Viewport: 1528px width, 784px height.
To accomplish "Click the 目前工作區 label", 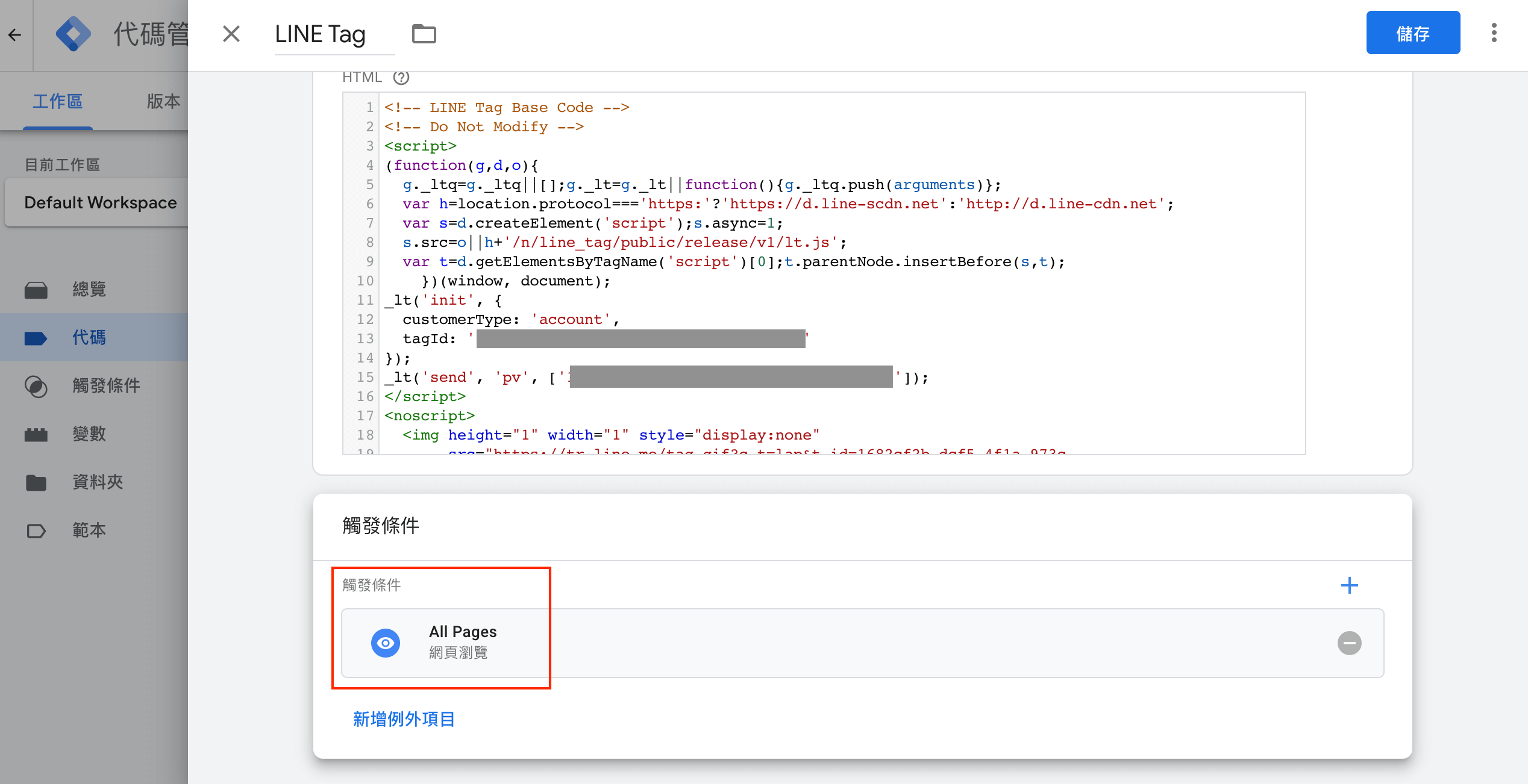I will click(x=62, y=164).
